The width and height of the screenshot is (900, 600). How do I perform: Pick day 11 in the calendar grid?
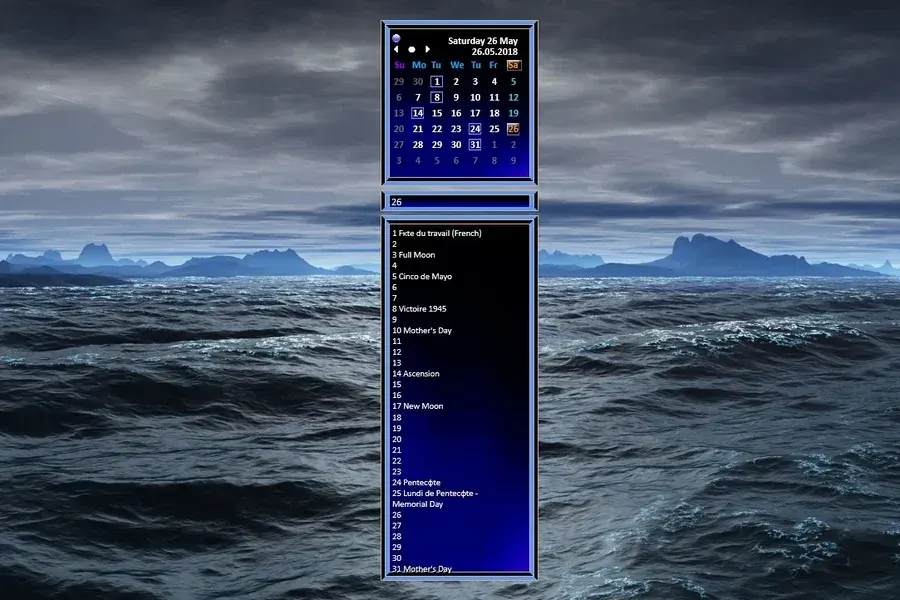(x=494, y=98)
